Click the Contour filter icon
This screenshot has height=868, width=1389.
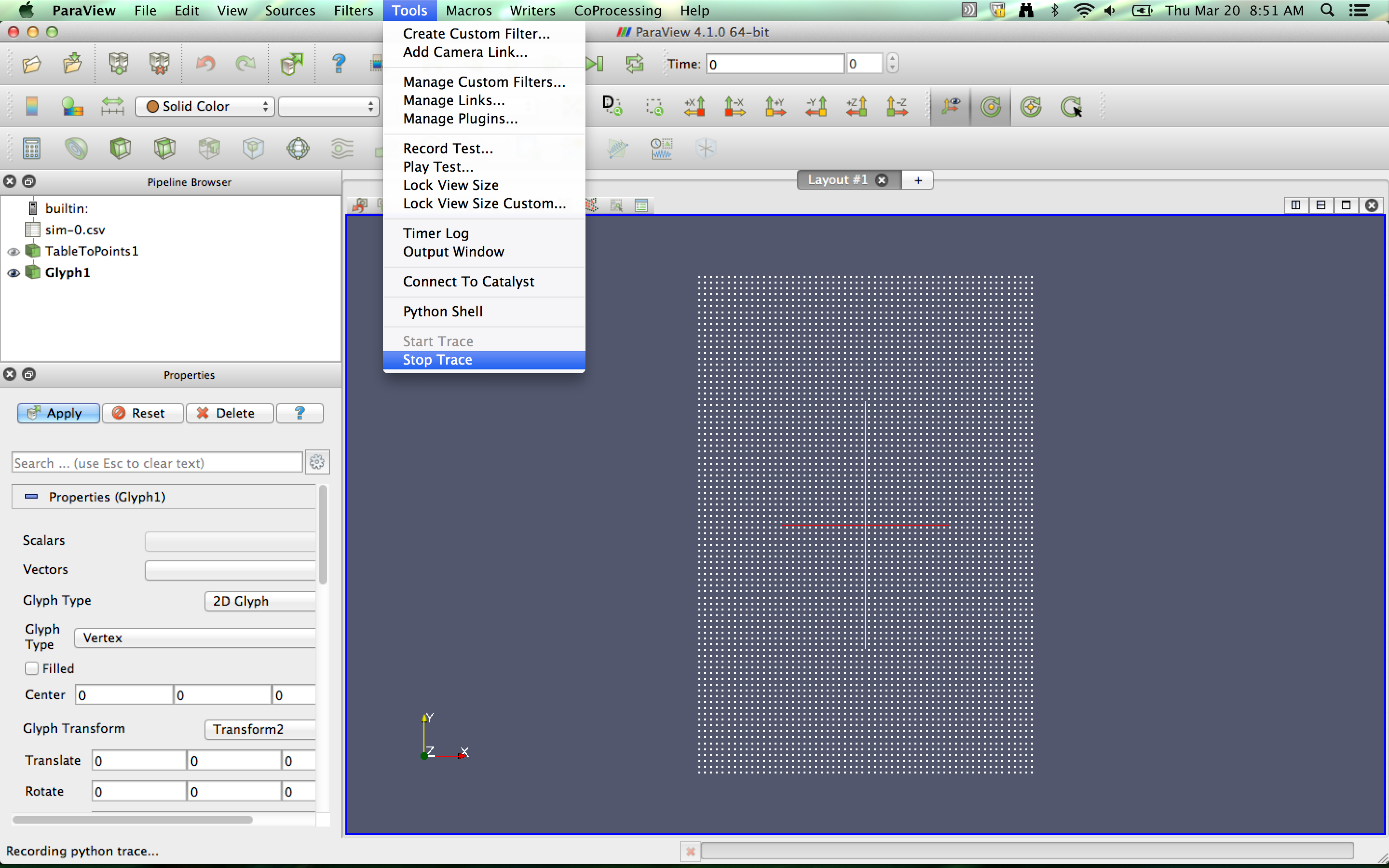point(76,149)
